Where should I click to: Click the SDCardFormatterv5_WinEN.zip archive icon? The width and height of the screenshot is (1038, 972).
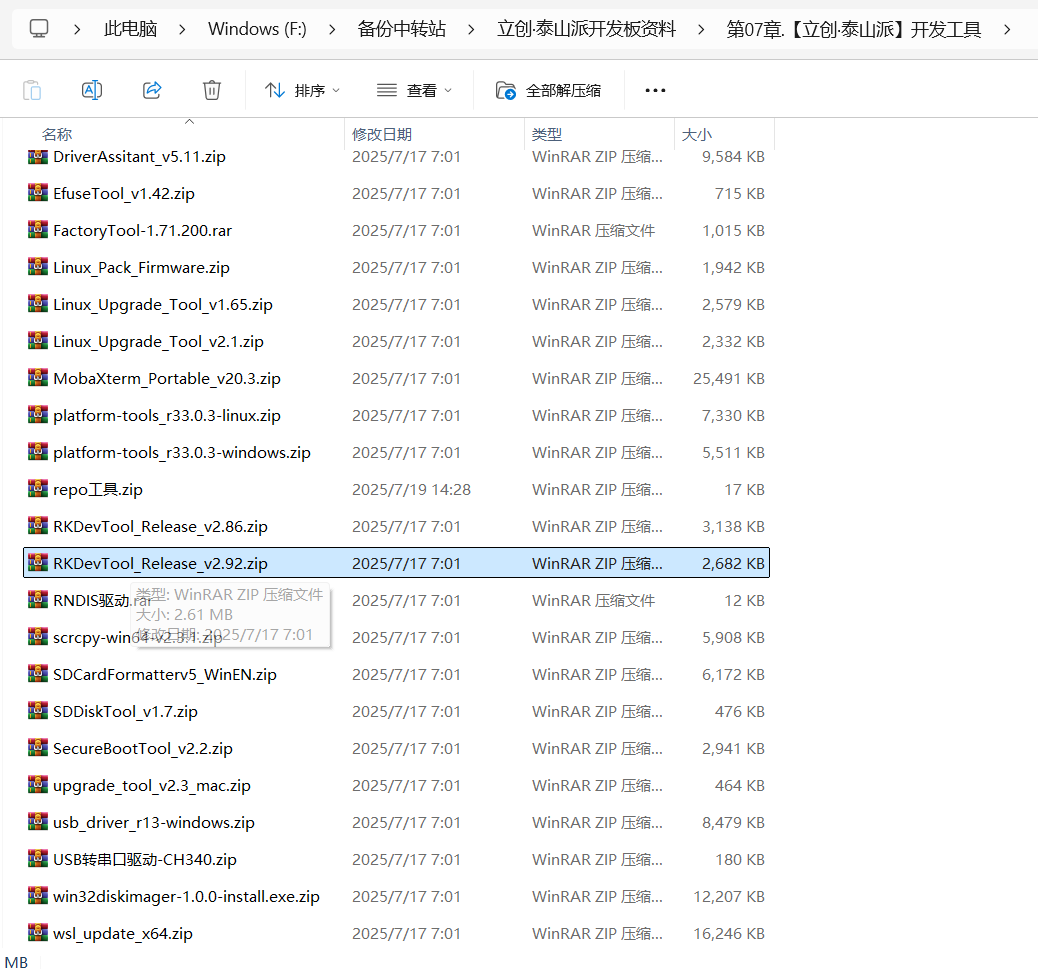point(38,675)
